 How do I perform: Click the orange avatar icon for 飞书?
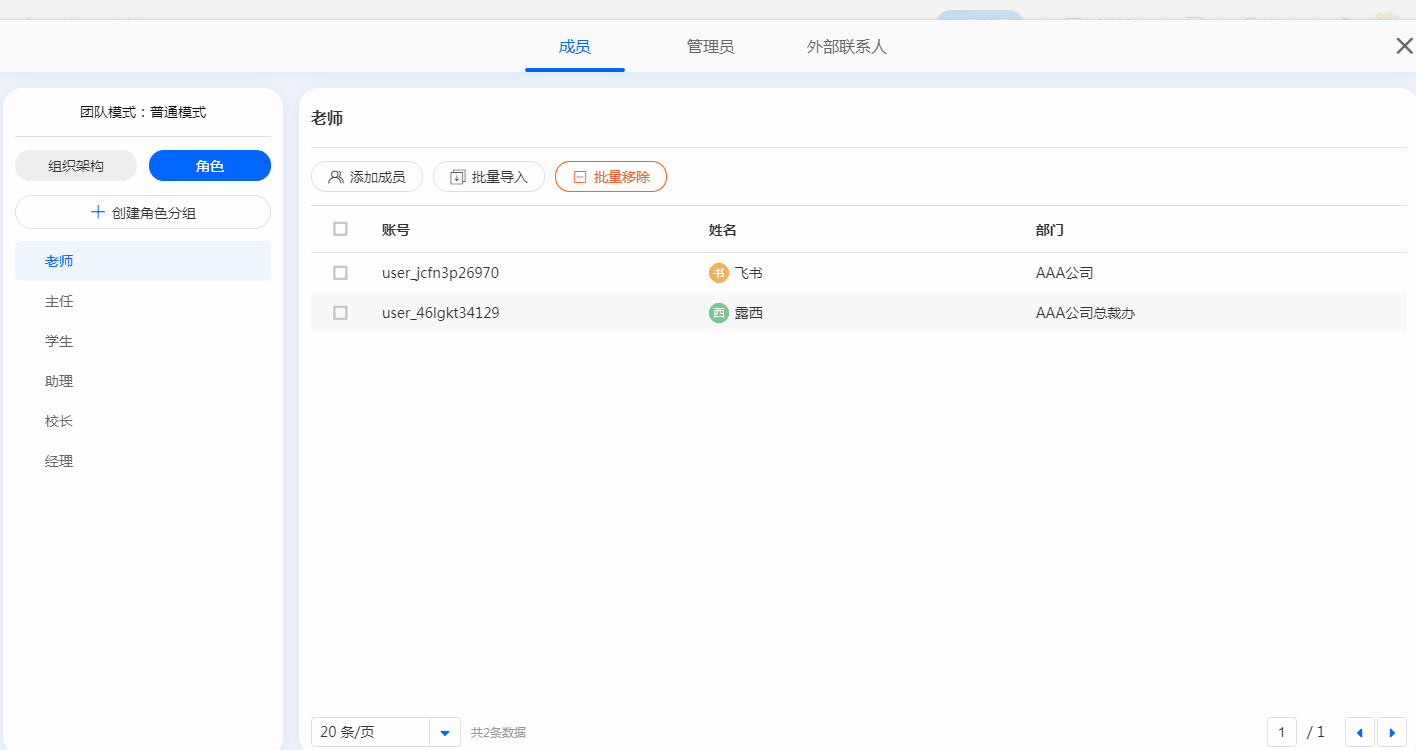[x=718, y=273]
